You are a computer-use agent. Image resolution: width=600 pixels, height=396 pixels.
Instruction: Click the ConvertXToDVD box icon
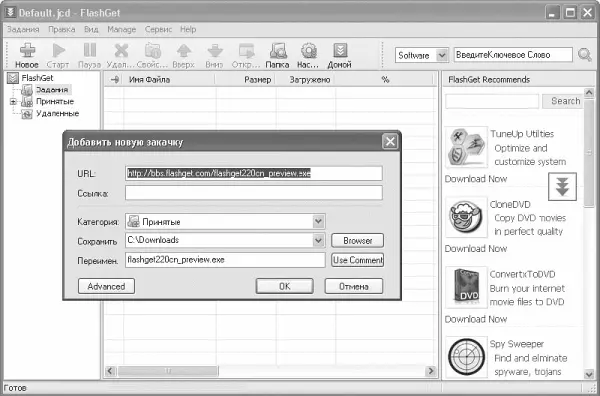pyautogui.click(x=466, y=287)
